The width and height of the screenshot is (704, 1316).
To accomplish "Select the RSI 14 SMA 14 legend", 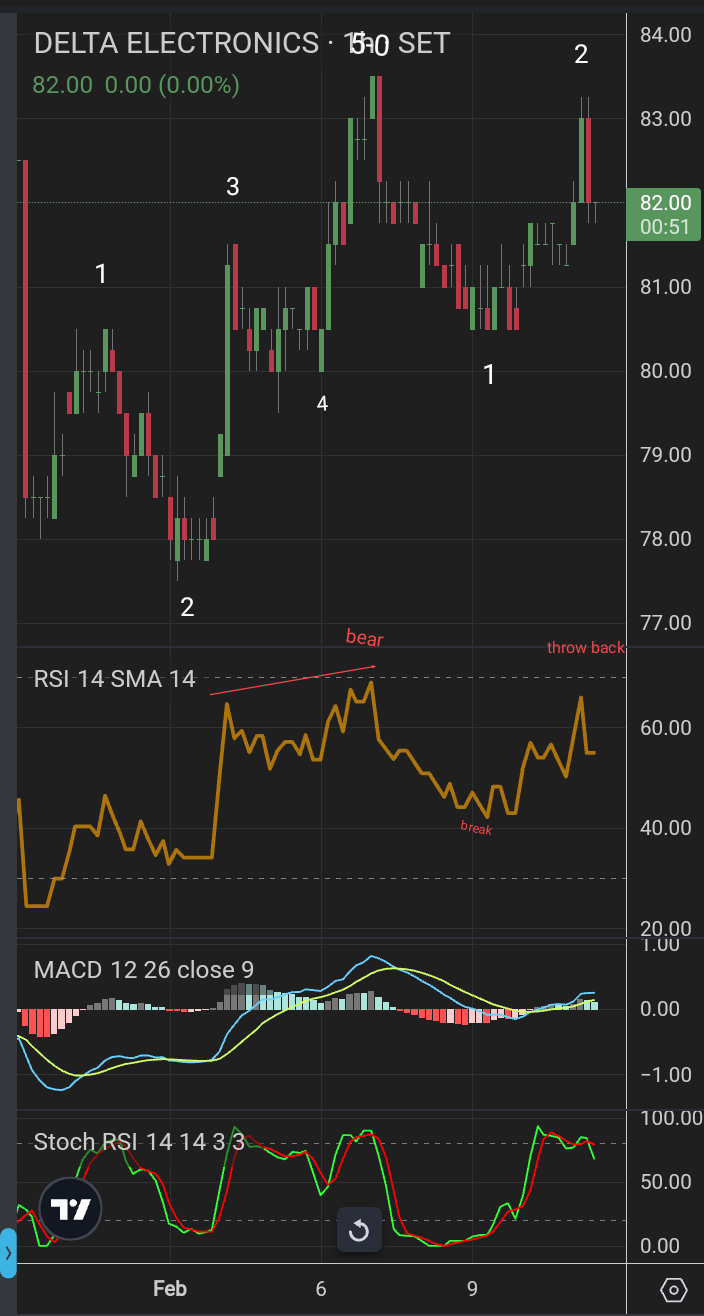I will click(x=114, y=679).
